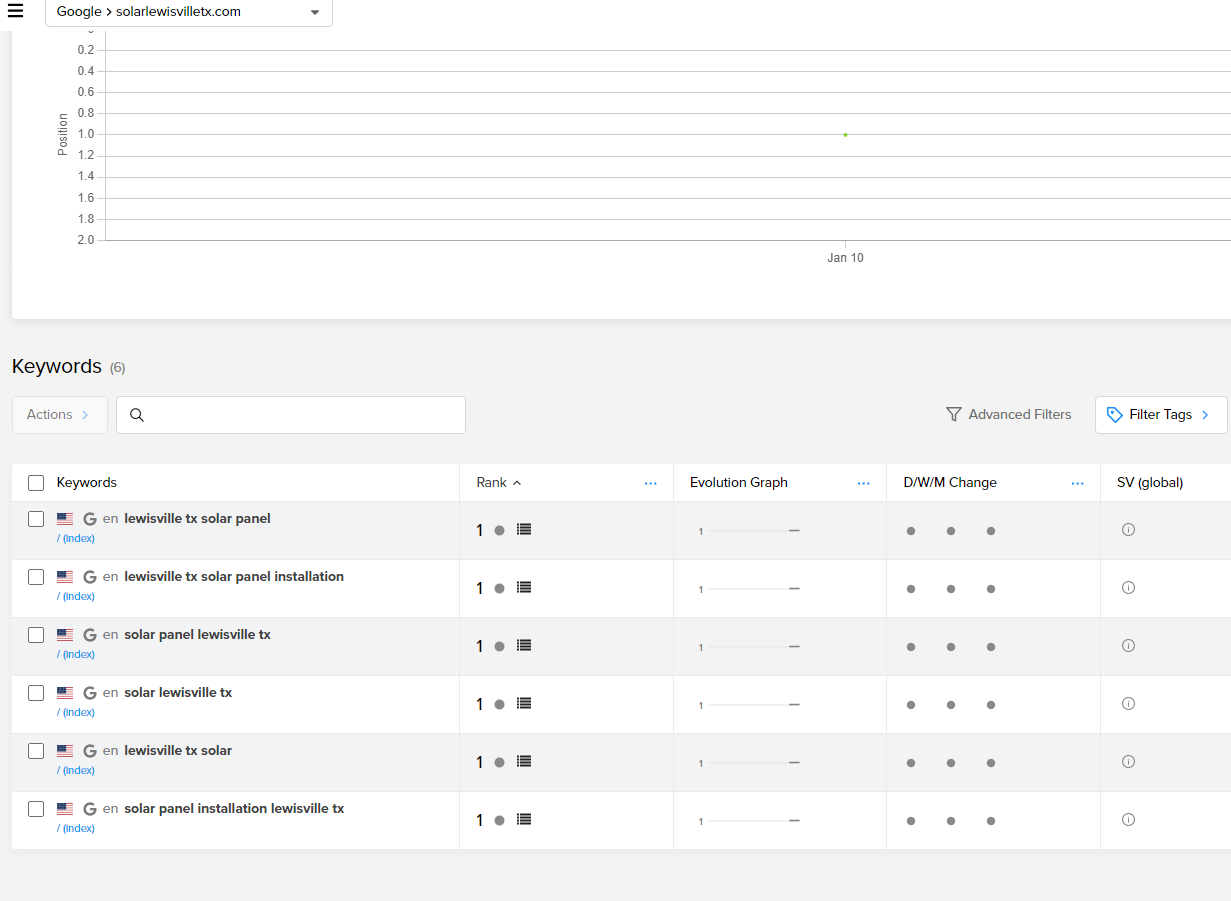Open SERP list icon for solar lewisville tx
The image size is (1231, 901).
click(x=524, y=704)
